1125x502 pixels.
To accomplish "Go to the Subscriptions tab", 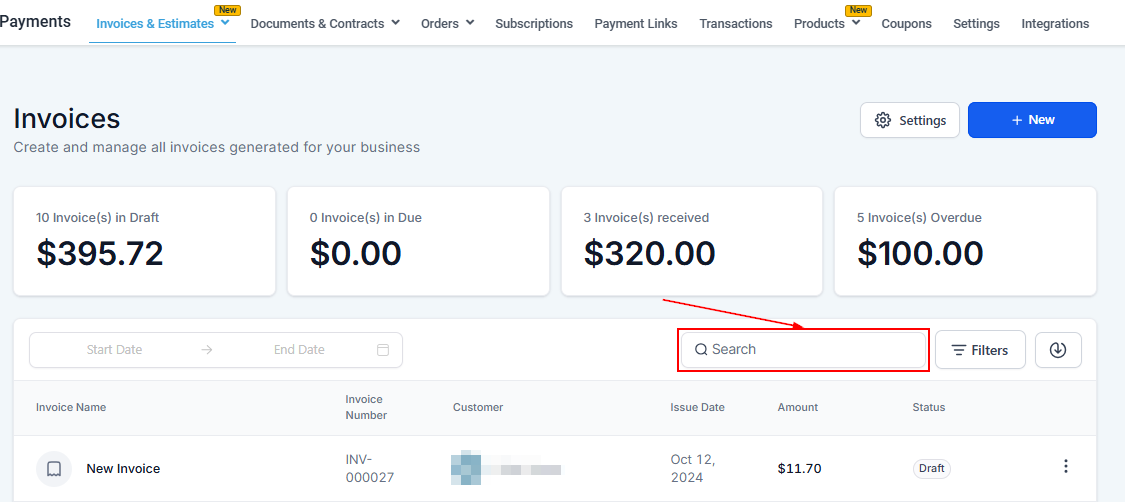I will [534, 23].
